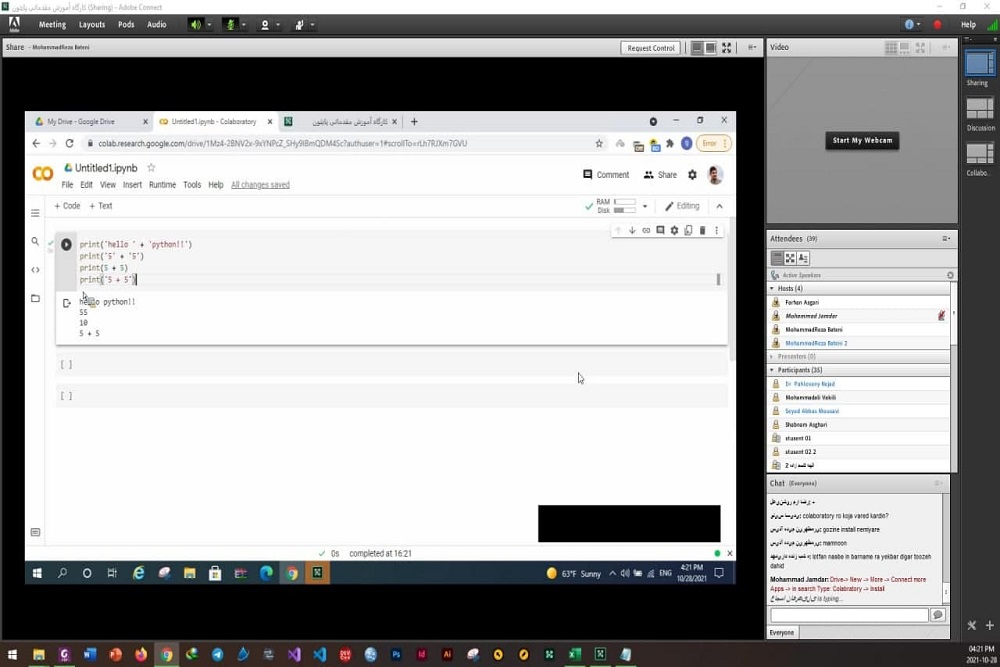Click the add new layout plus icon
This screenshot has height=667, width=1000.
point(989,626)
